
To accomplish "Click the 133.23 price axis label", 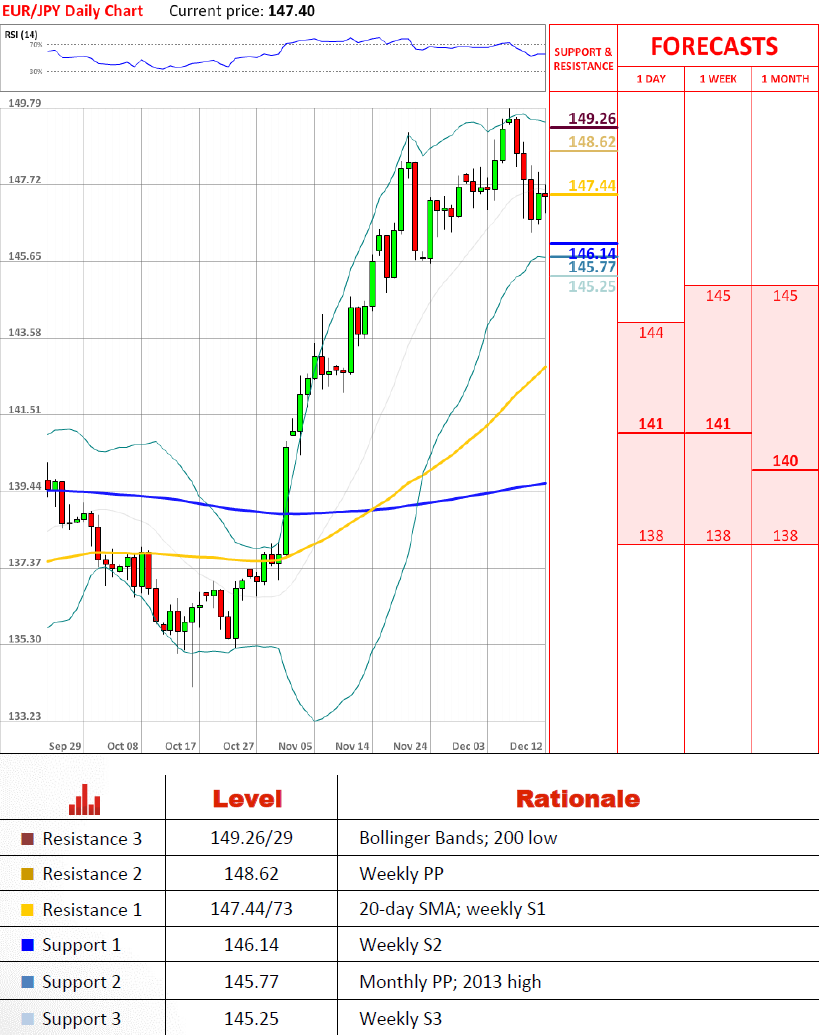I will [24, 716].
